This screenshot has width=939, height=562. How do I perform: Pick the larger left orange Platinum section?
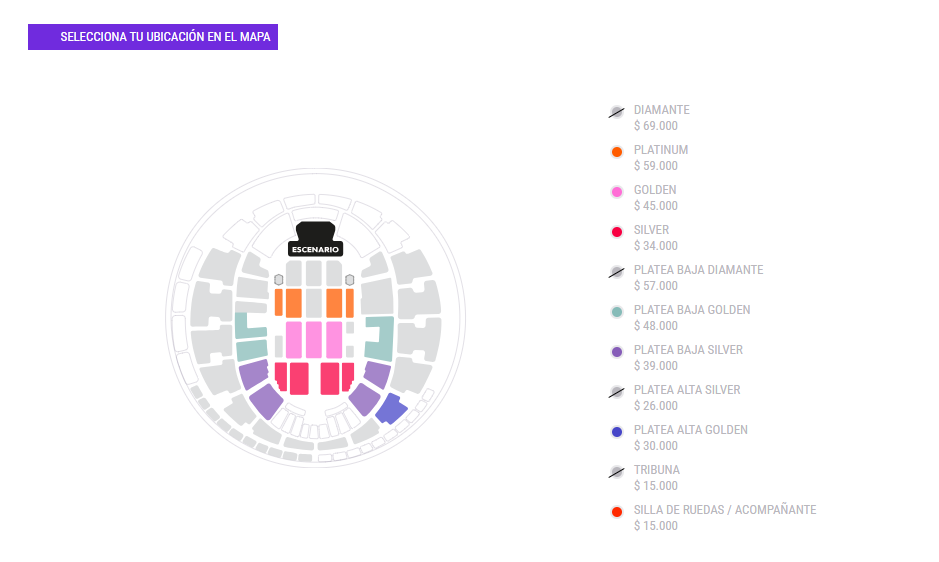tap(293, 303)
